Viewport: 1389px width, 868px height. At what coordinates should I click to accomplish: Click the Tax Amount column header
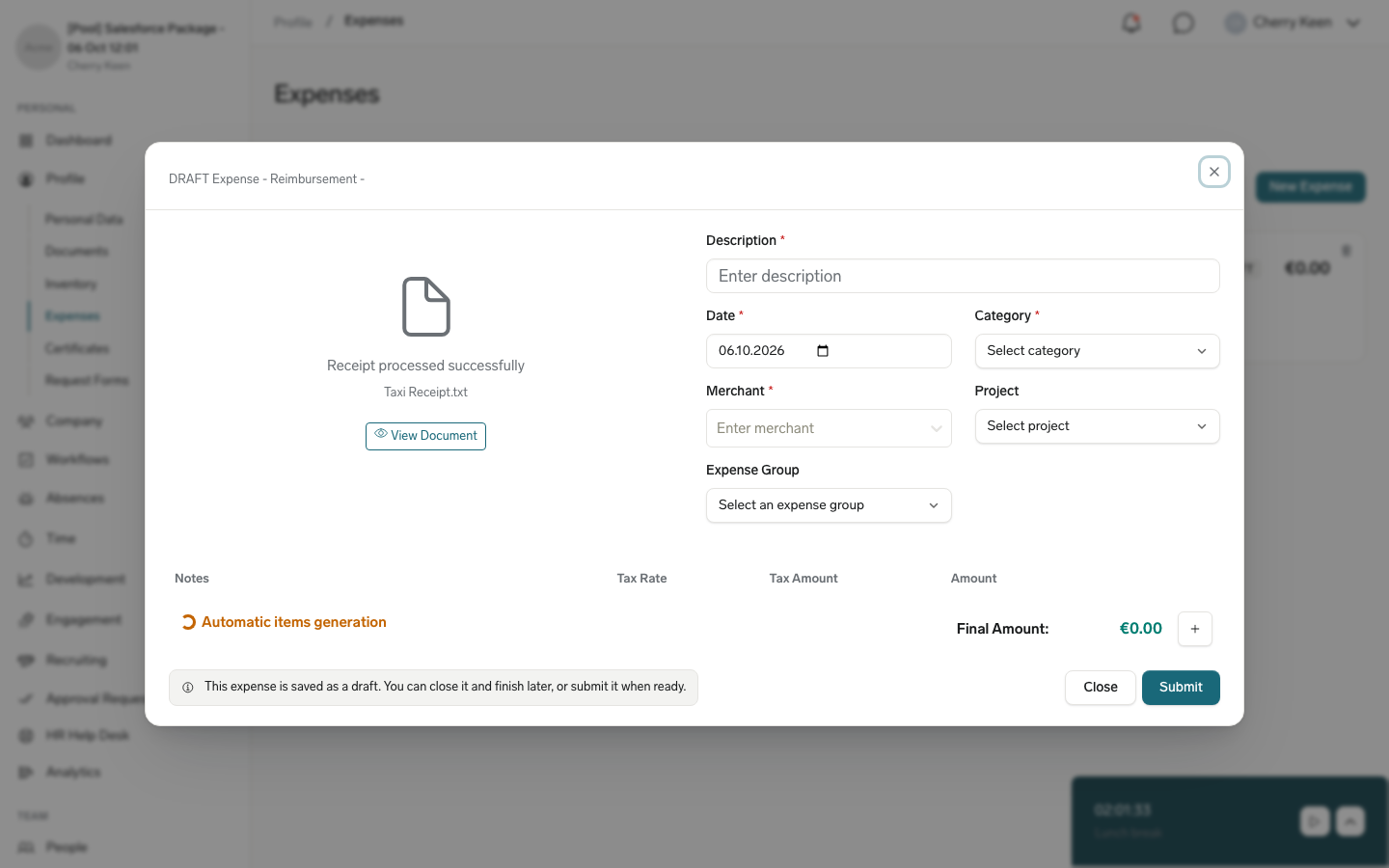coord(803,579)
